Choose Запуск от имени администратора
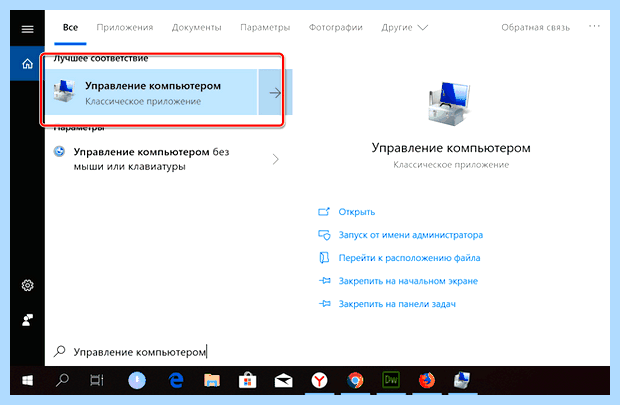 pos(410,235)
